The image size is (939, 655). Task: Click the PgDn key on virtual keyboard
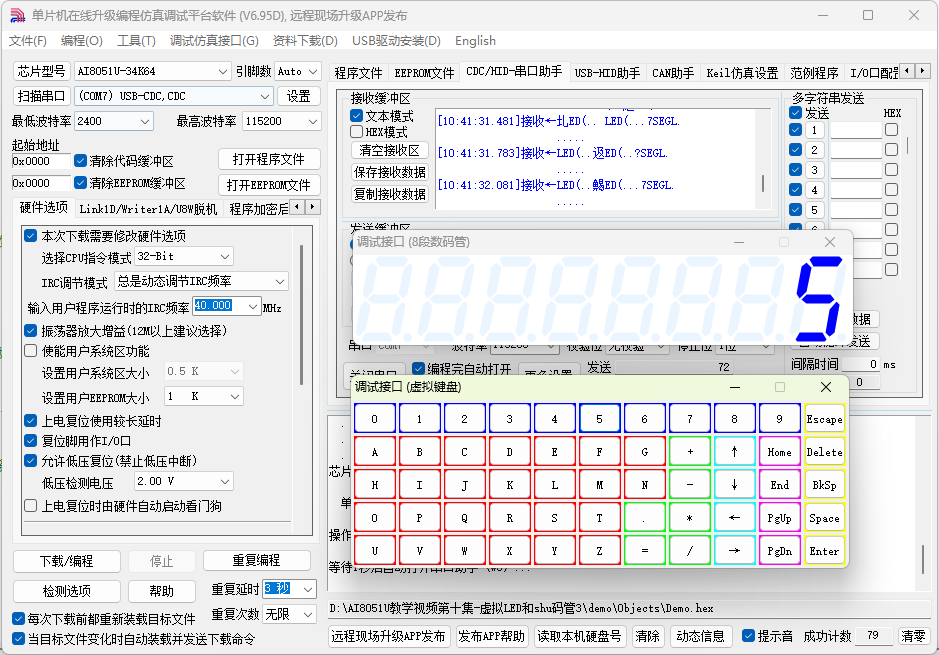tap(780, 551)
